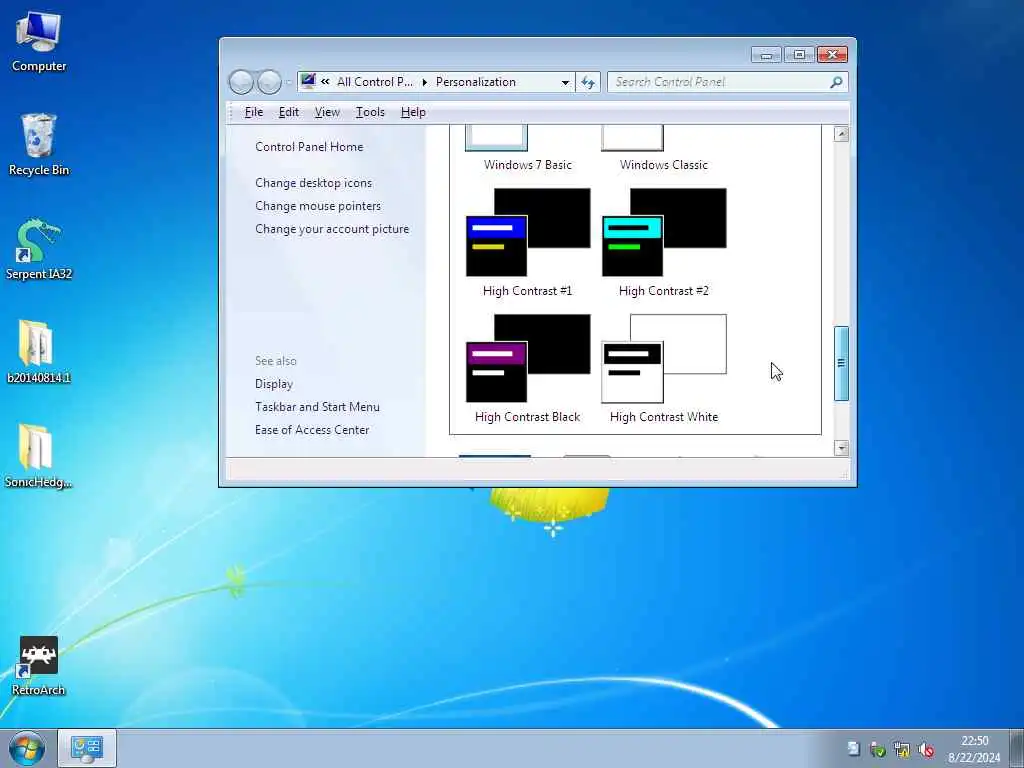
Task: Open the Edit menu
Action: point(289,112)
